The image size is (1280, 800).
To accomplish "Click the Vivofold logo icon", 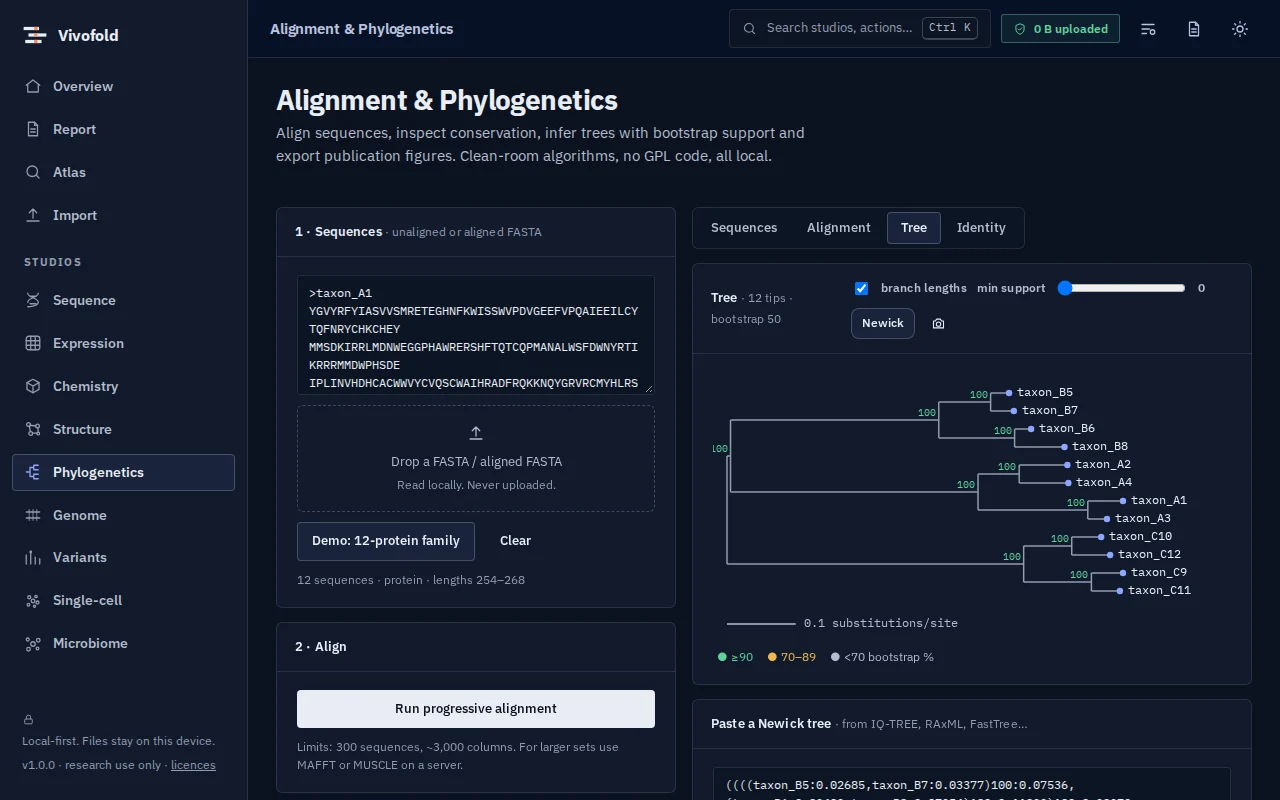I will pyautogui.click(x=35, y=35).
